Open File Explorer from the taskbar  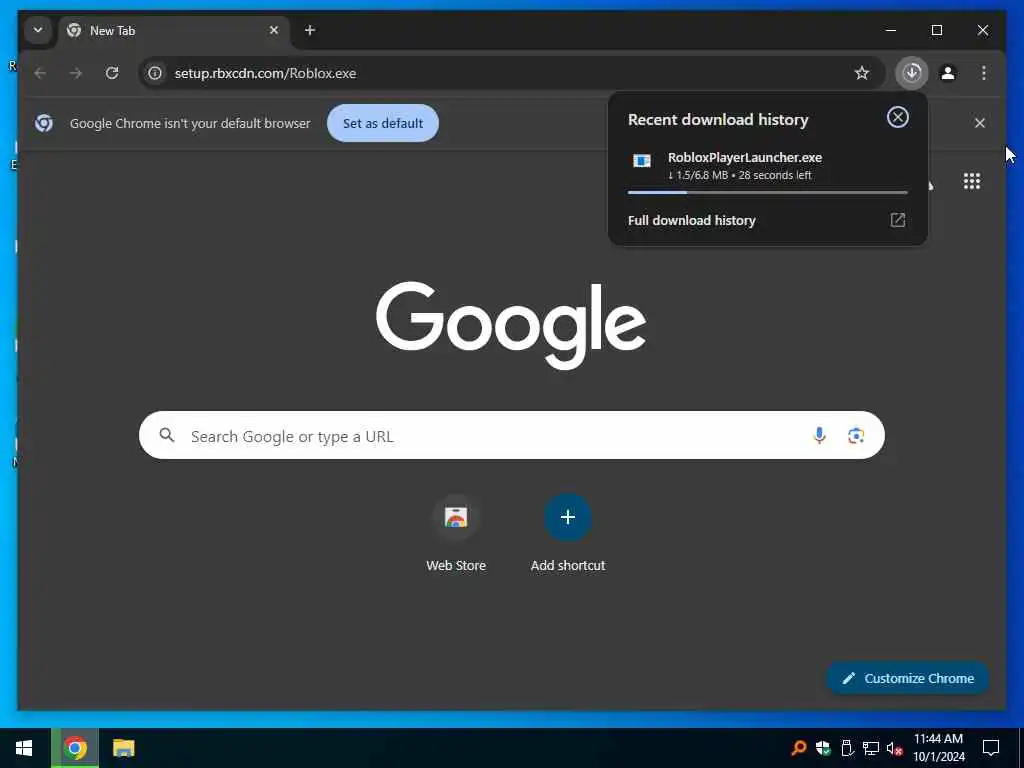pos(123,748)
